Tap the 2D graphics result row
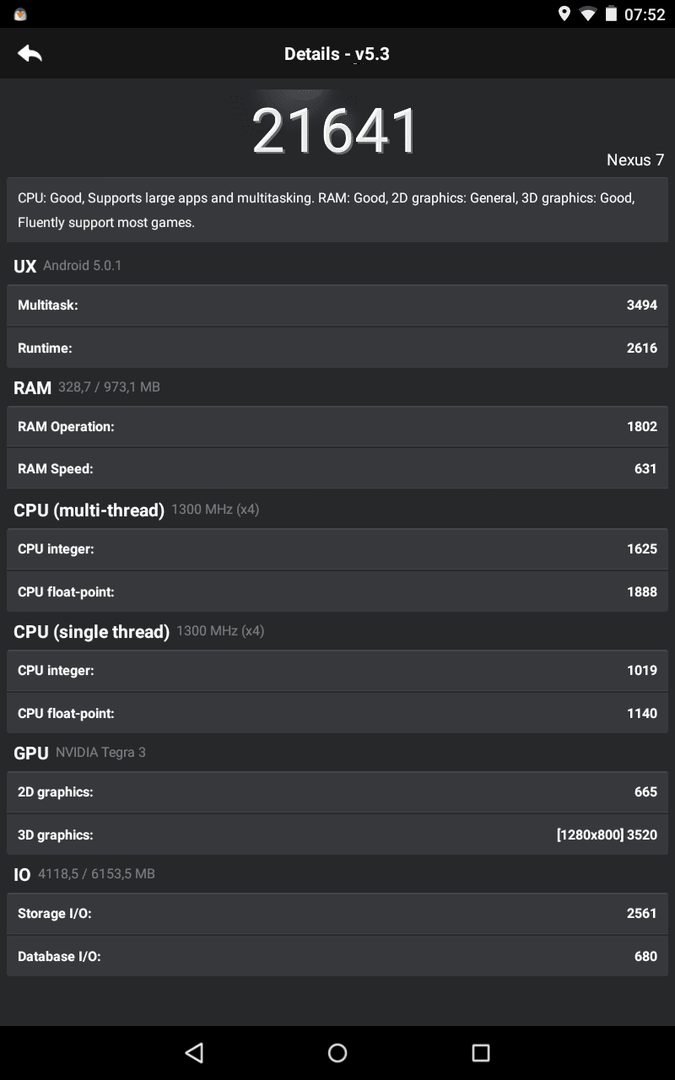 [338, 792]
